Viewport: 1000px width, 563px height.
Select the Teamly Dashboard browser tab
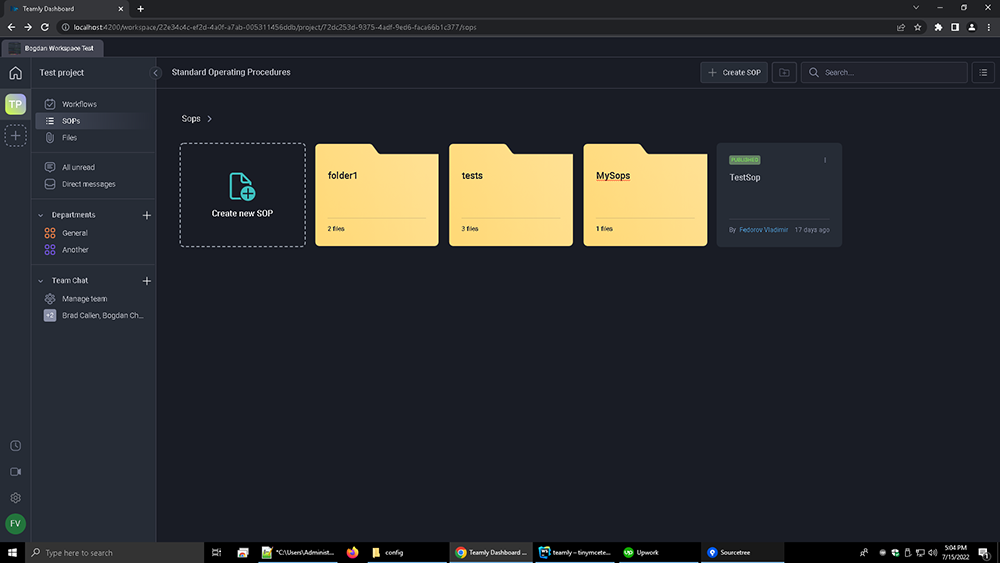(64, 9)
